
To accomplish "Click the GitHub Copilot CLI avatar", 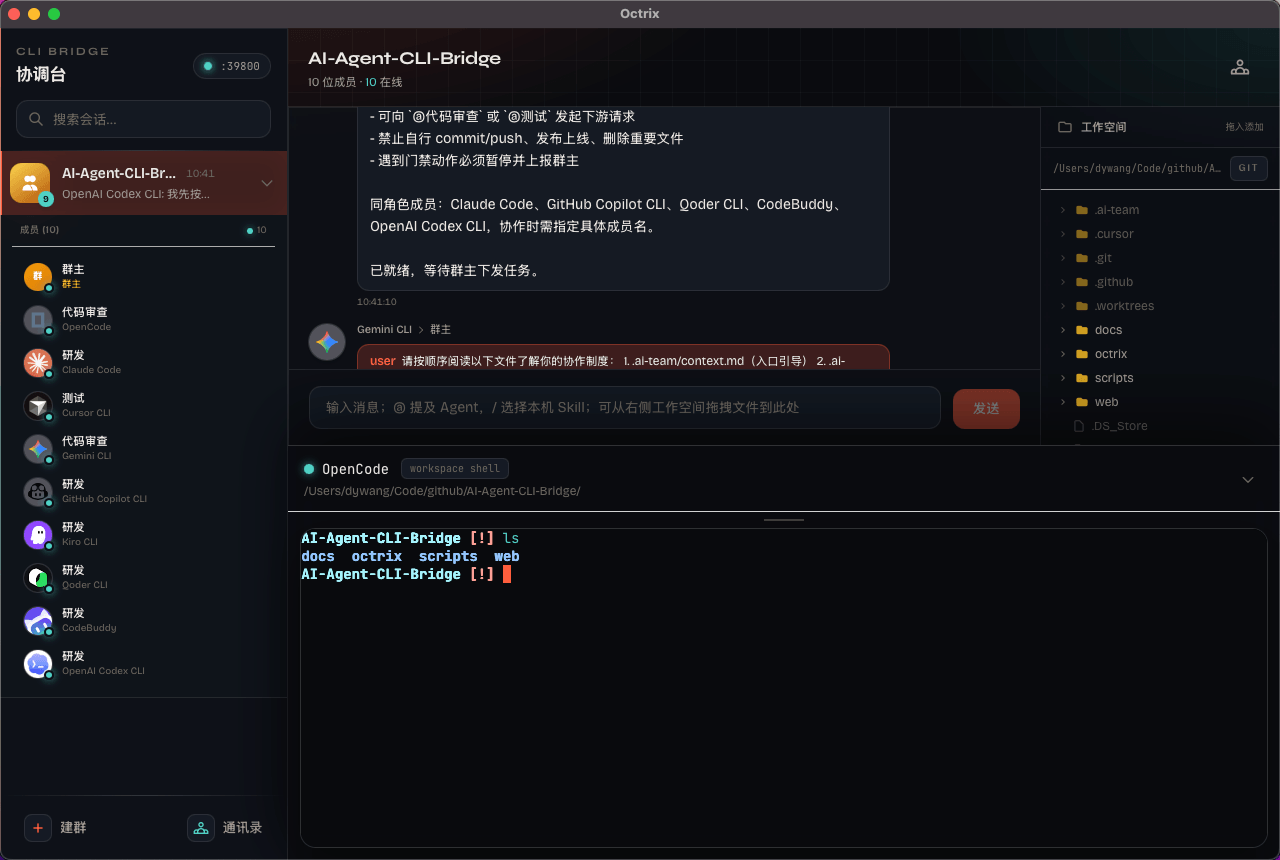I will point(38,491).
